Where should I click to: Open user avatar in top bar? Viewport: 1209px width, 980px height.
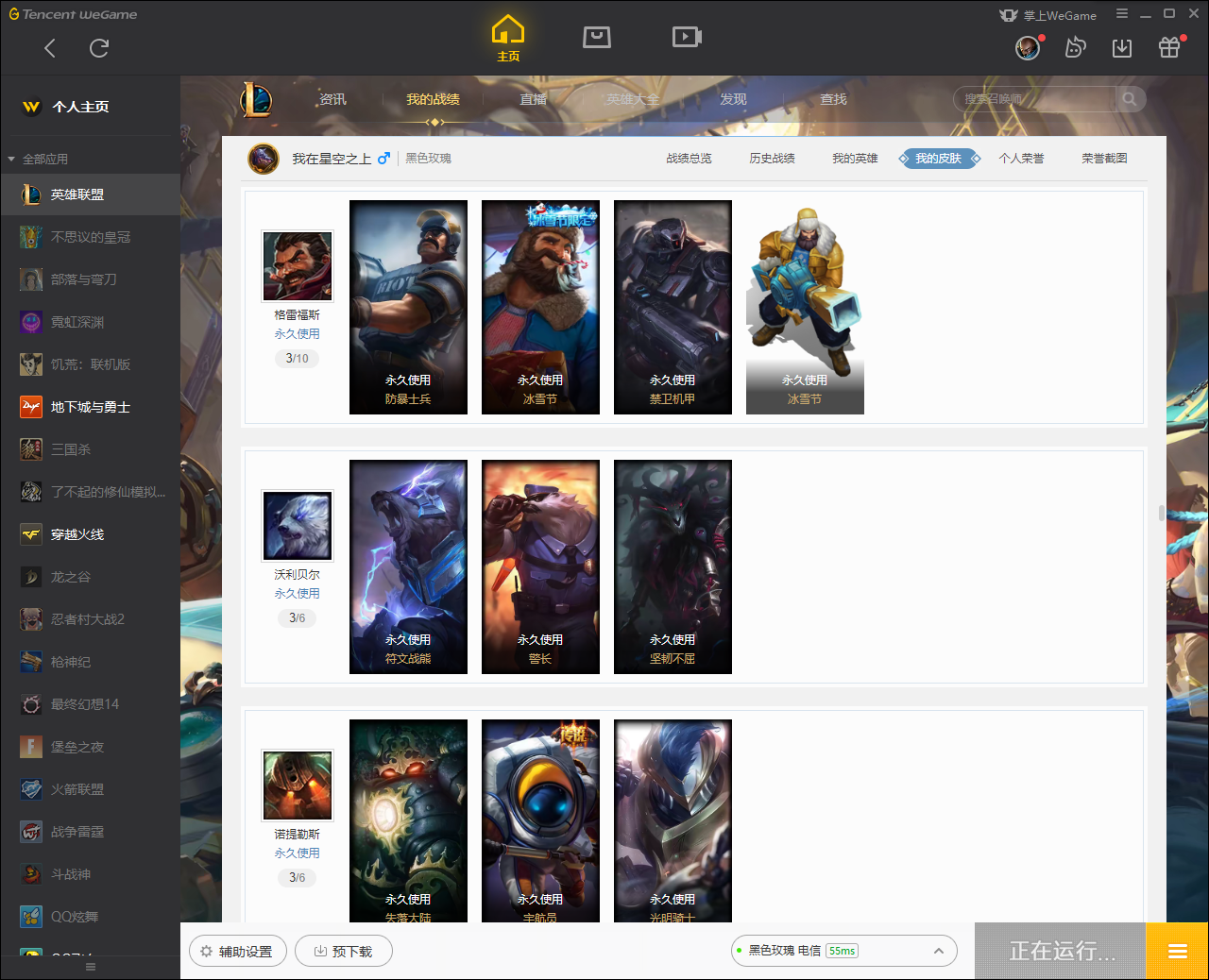click(x=1028, y=47)
